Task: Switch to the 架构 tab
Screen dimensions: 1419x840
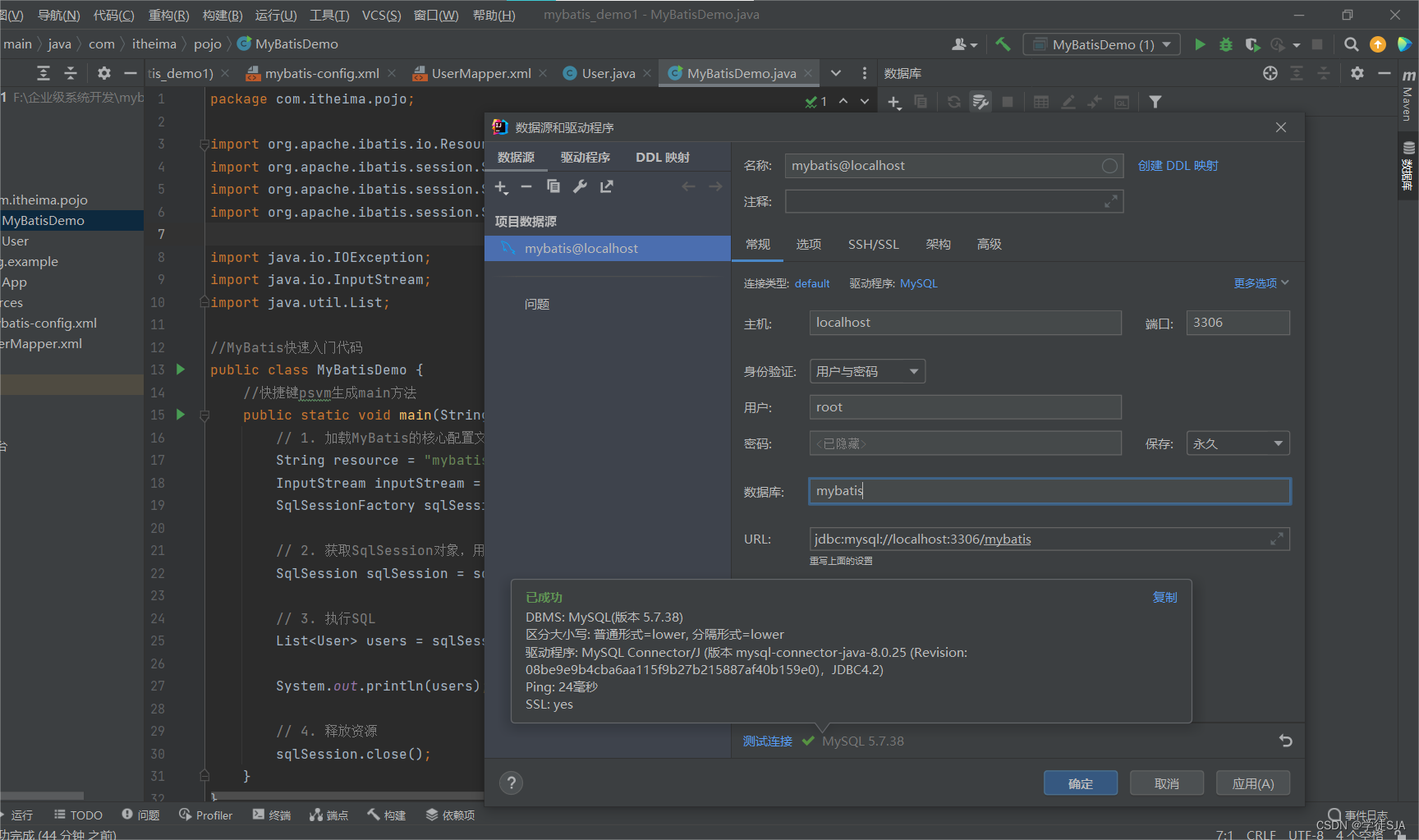Action: pos(939,244)
